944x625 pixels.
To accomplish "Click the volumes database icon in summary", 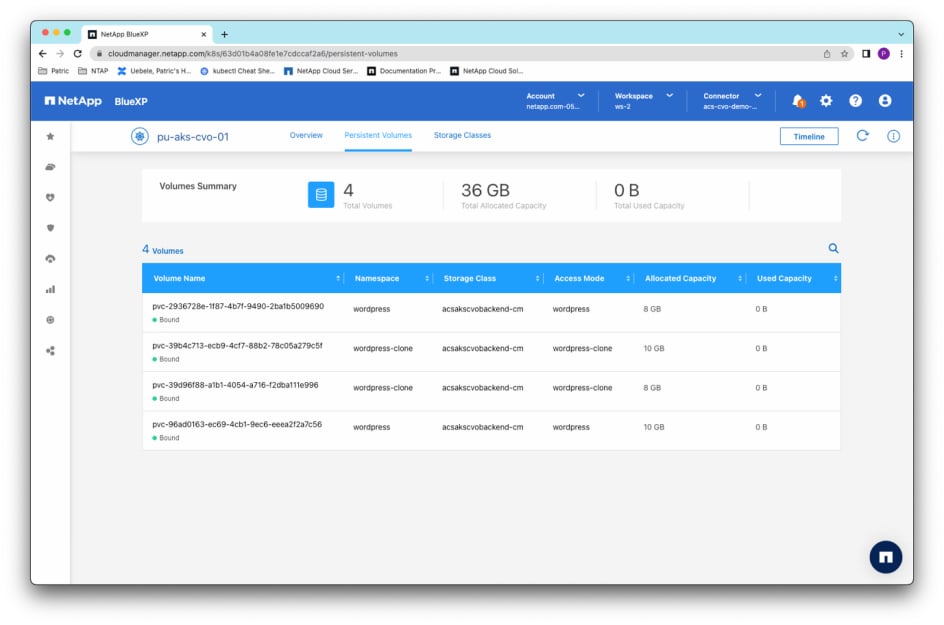I will (x=321, y=194).
